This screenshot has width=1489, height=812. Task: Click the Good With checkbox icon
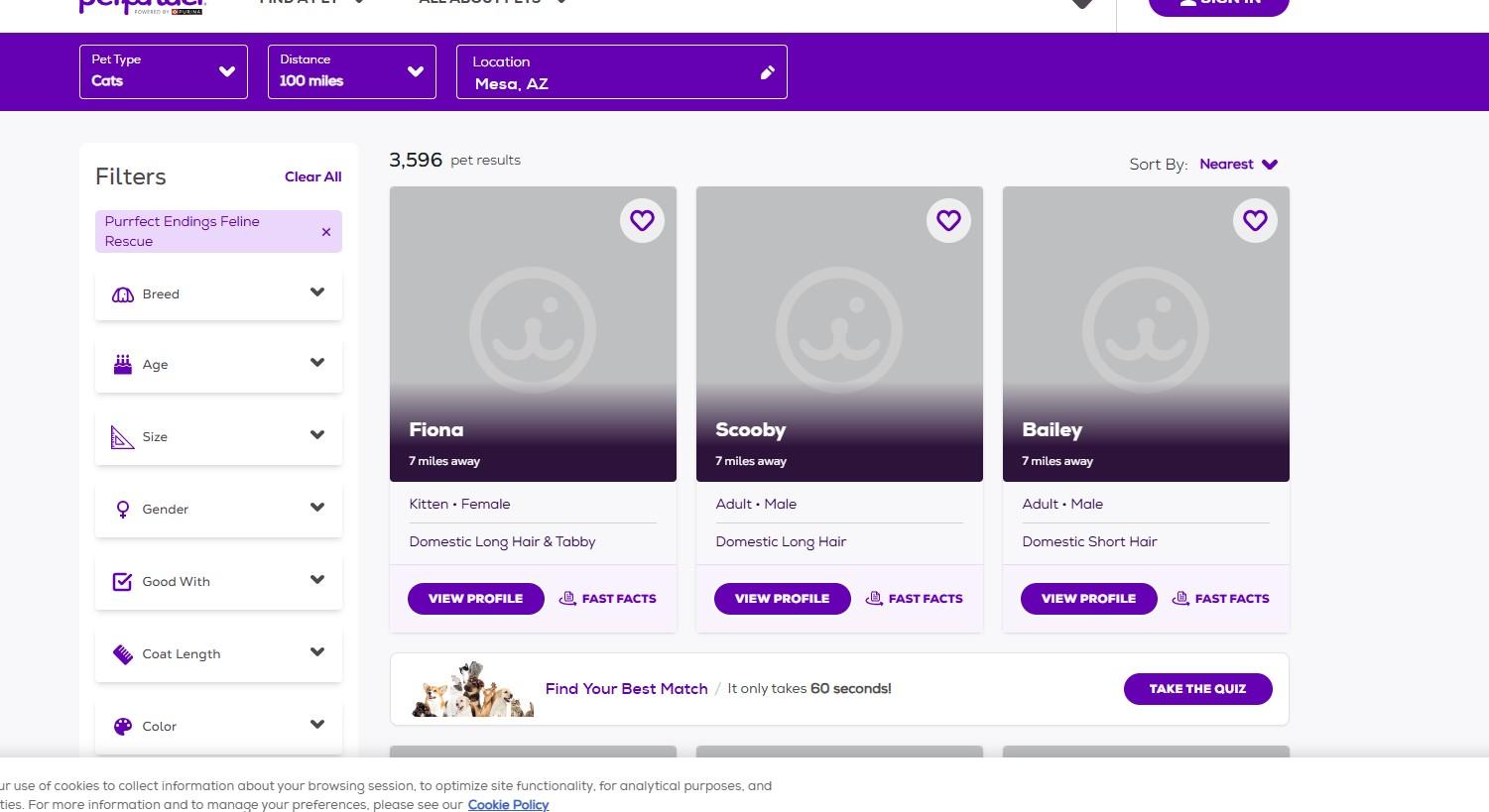[123, 582]
